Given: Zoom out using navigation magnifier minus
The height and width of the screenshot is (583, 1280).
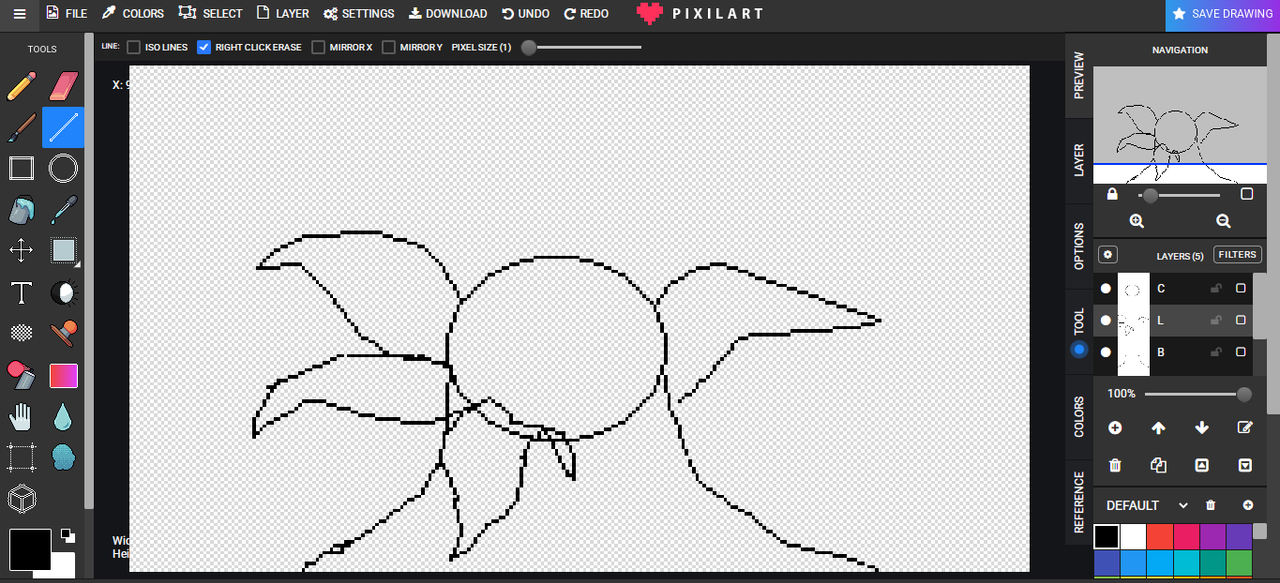Looking at the screenshot, I should click(x=1223, y=221).
